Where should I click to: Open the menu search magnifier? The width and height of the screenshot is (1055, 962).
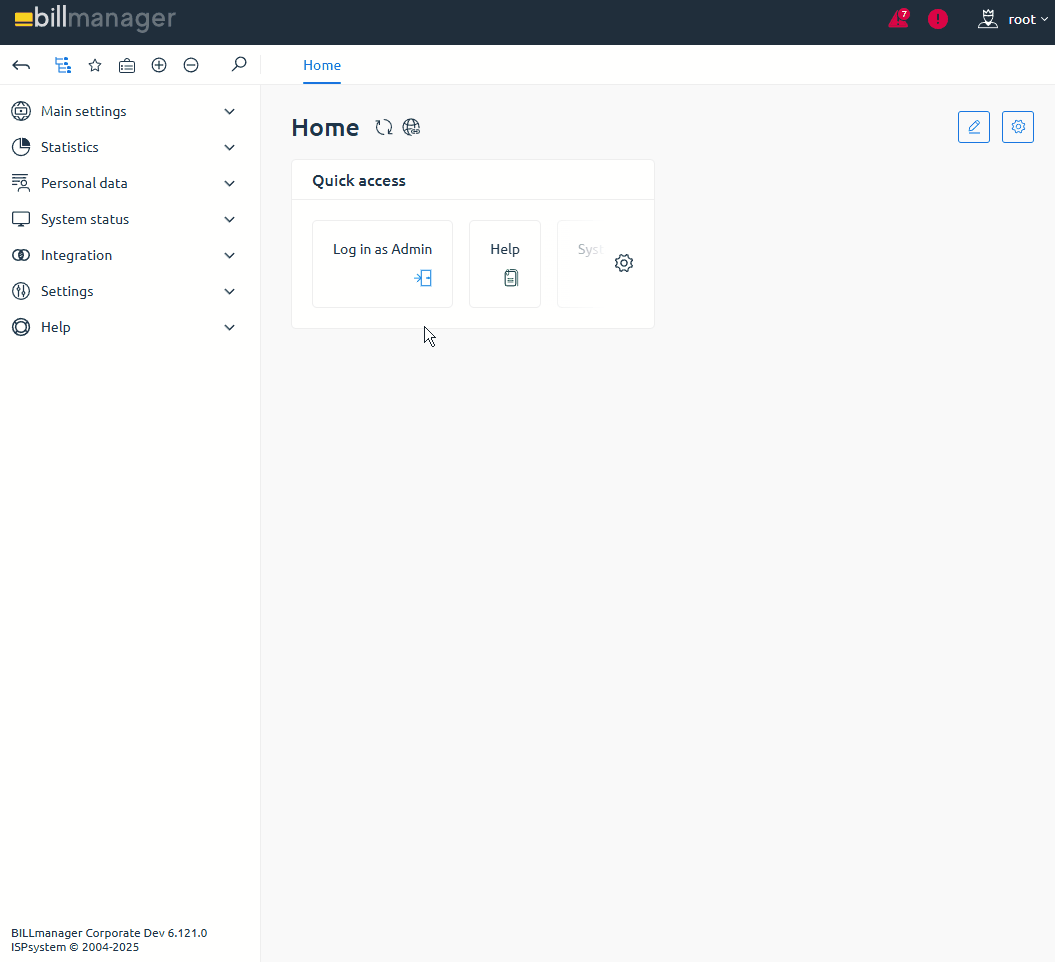[239, 65]
